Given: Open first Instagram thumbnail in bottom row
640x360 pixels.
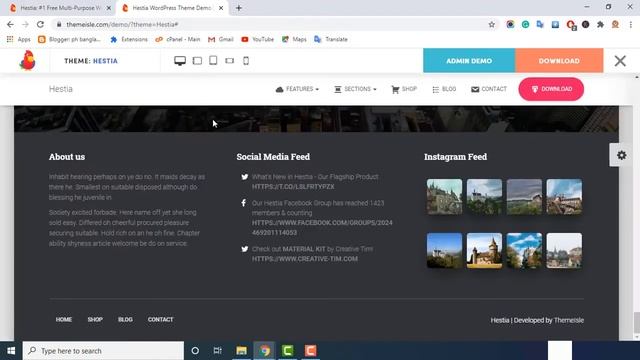Looking at the screenshot, I should [x=444, y=251].
